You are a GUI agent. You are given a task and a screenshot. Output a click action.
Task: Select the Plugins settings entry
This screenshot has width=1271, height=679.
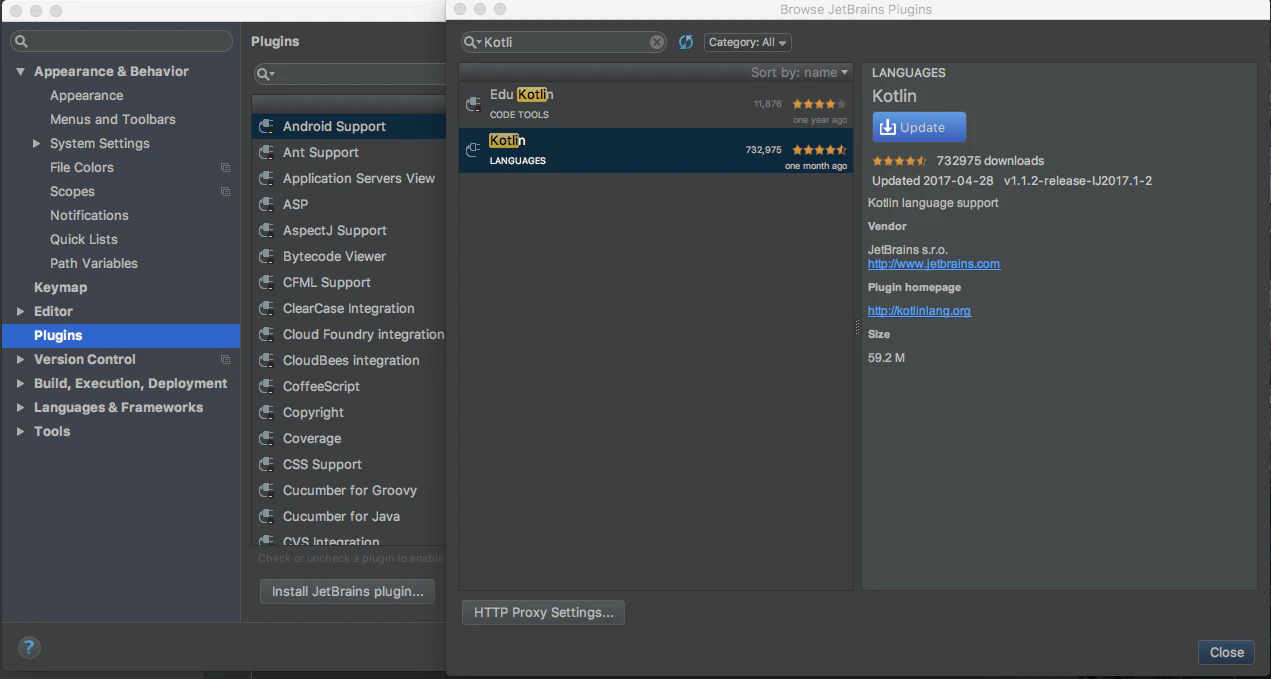point(120,335)
